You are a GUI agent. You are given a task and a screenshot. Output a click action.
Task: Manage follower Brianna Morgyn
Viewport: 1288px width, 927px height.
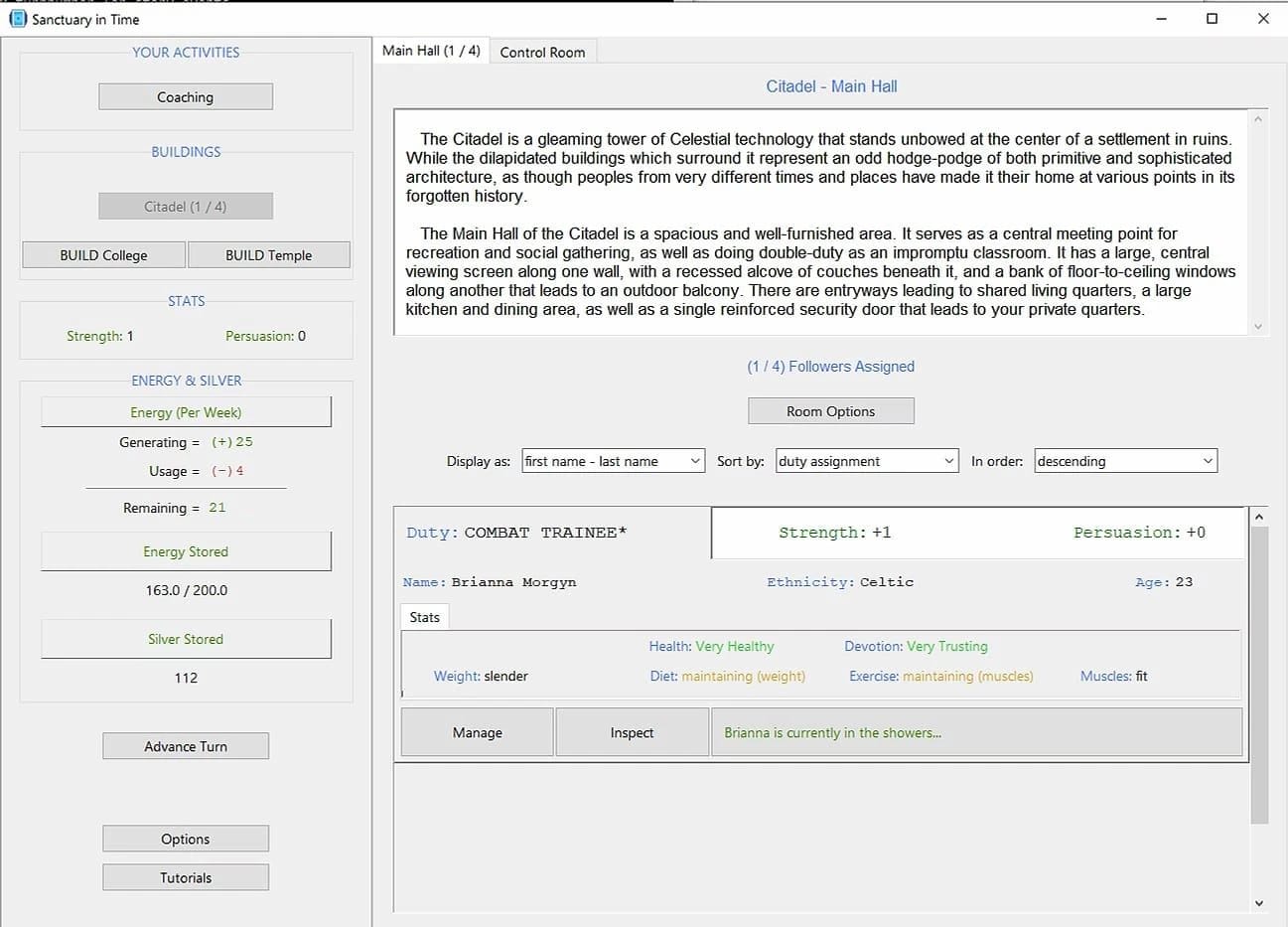click(478, 732)
